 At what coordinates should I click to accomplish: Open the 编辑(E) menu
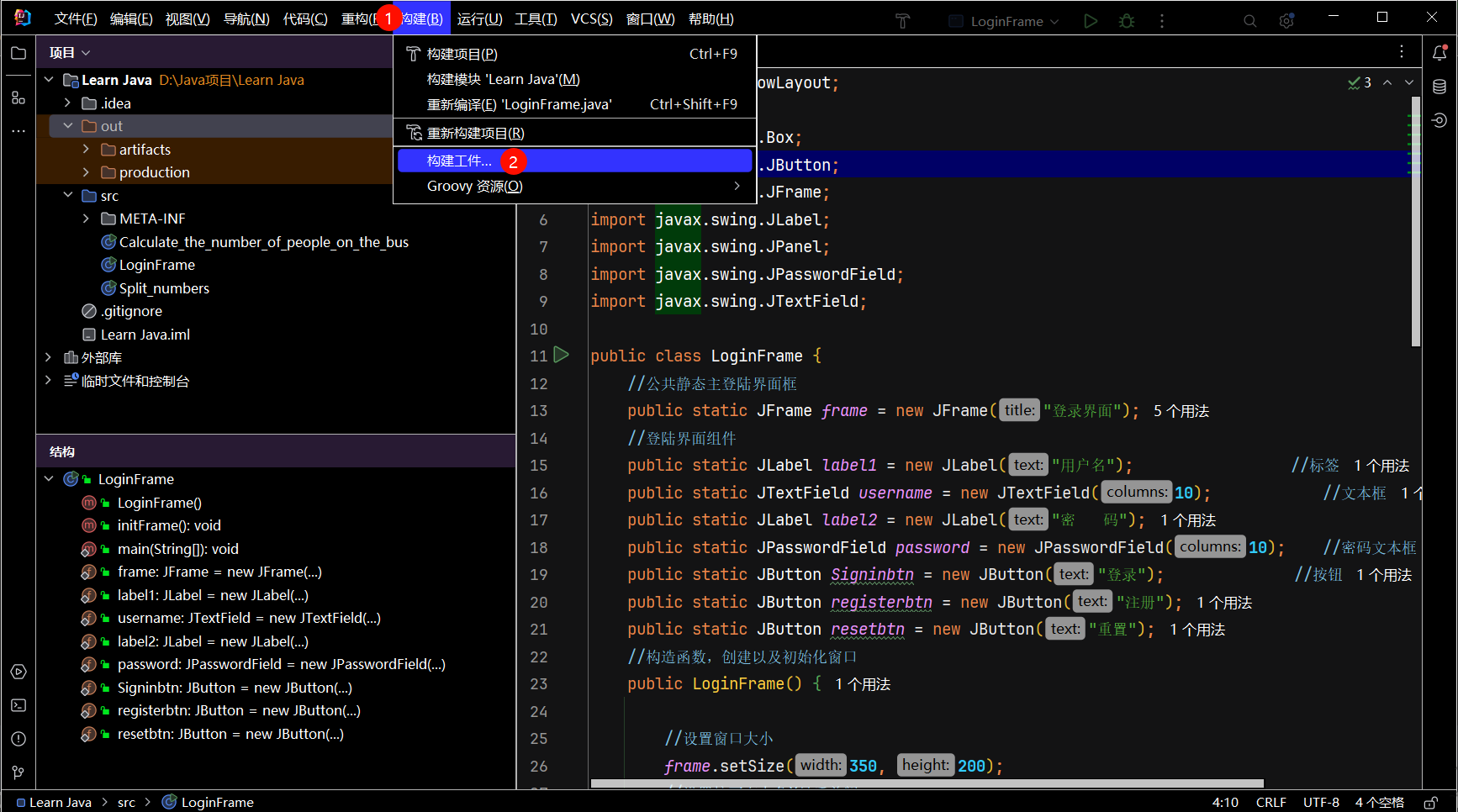point(131,18)
